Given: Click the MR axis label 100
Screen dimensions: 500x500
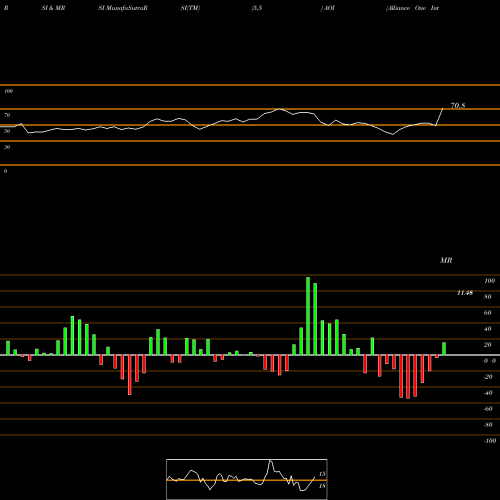Looking at the screenshot, I should point(489,281).
